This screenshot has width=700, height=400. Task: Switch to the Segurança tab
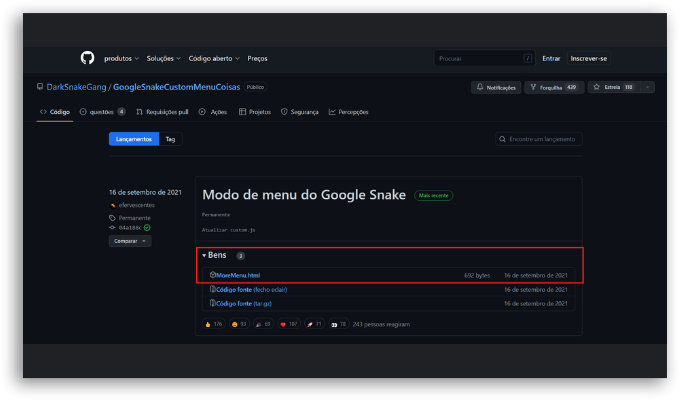point(300,112)
